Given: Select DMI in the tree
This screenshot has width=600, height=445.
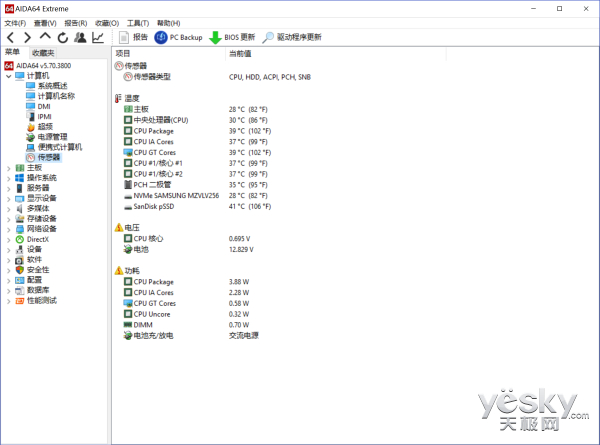Looking at the screenshot, I should pos(38,106).
